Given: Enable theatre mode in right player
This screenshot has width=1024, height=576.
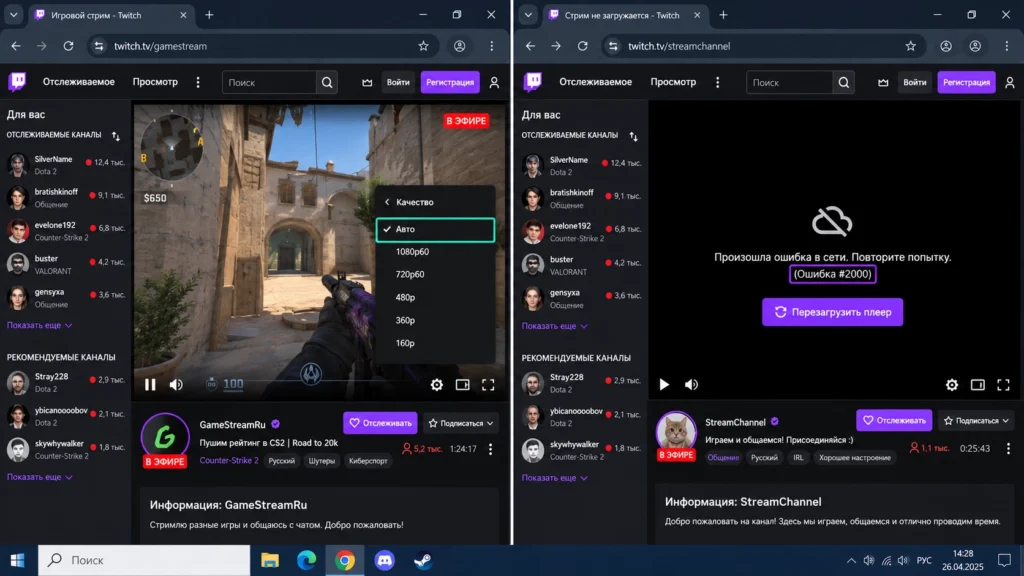Looking at the screenshot, I should [x=978, y=385].
